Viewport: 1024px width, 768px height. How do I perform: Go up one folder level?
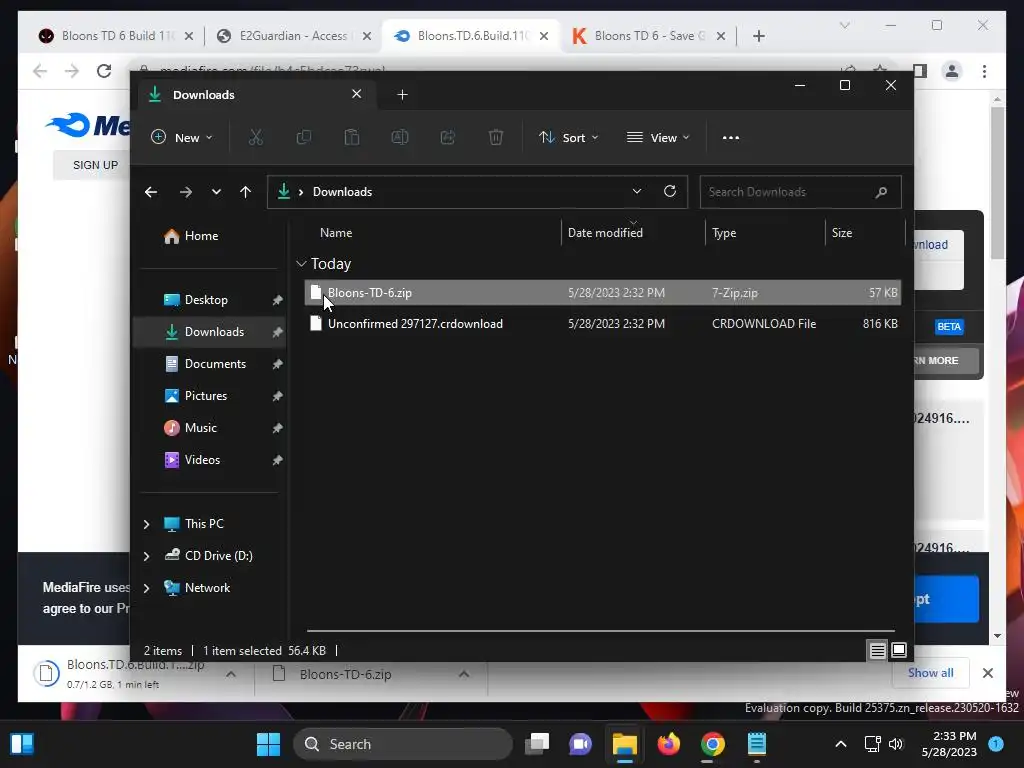tap(246, 192)
